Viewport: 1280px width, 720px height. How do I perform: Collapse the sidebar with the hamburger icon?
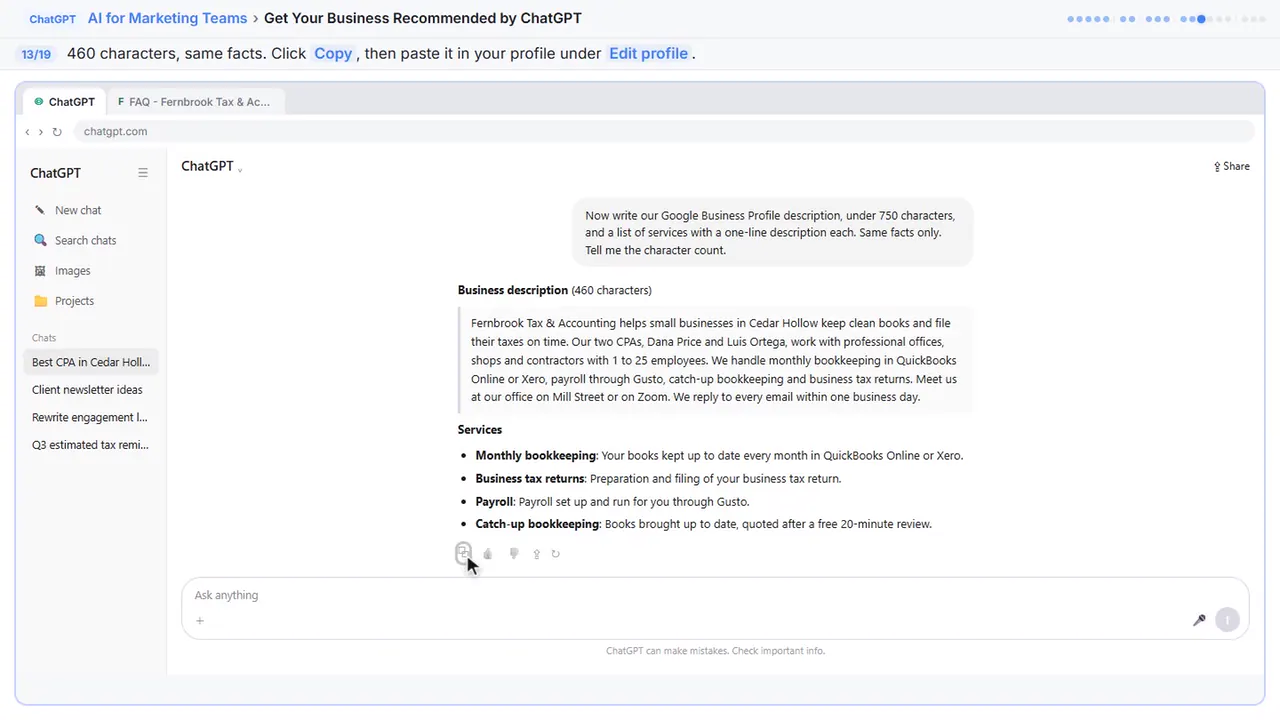pyautogui.click(x=143, y=173)
